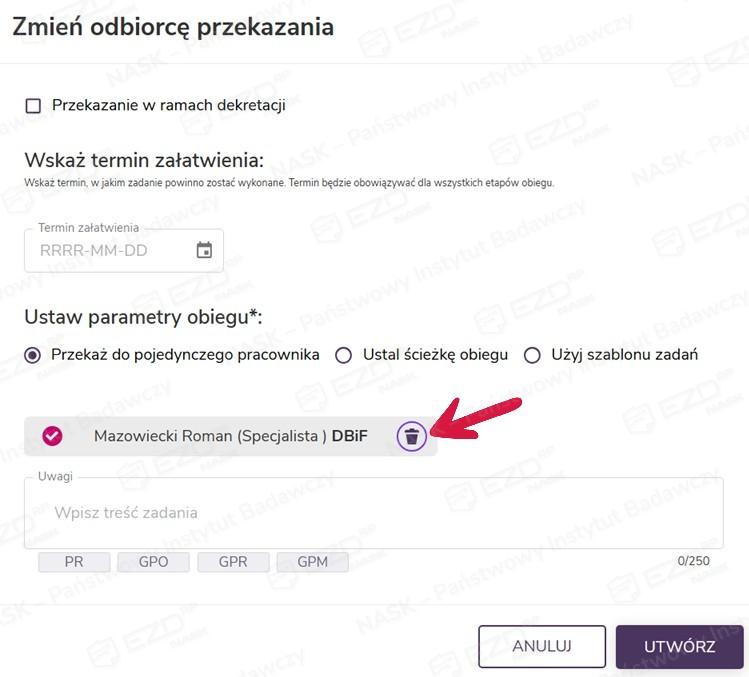749x677 pixels.
Task: Open the calendar date picker icon
Action: pos(204,251)
